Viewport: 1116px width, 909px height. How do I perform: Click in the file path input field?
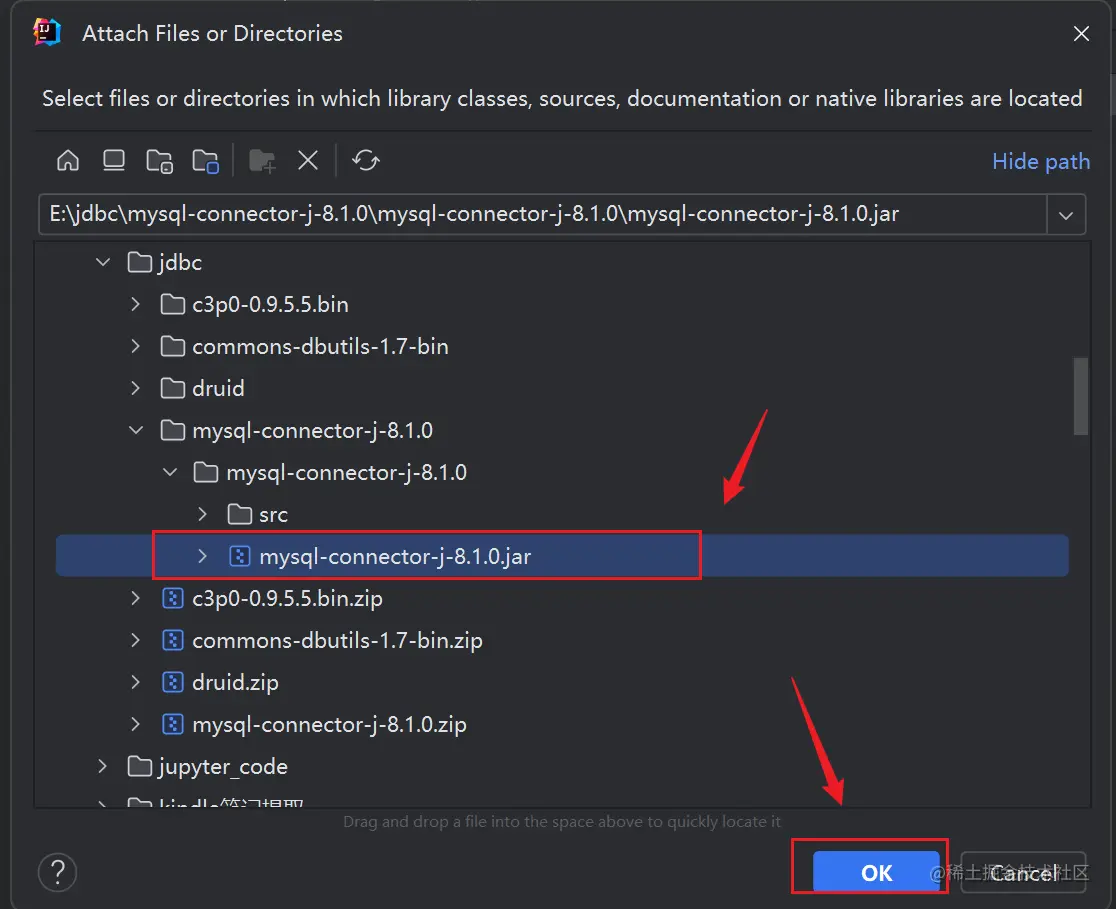pyautogui.click(x=542, y=214)
